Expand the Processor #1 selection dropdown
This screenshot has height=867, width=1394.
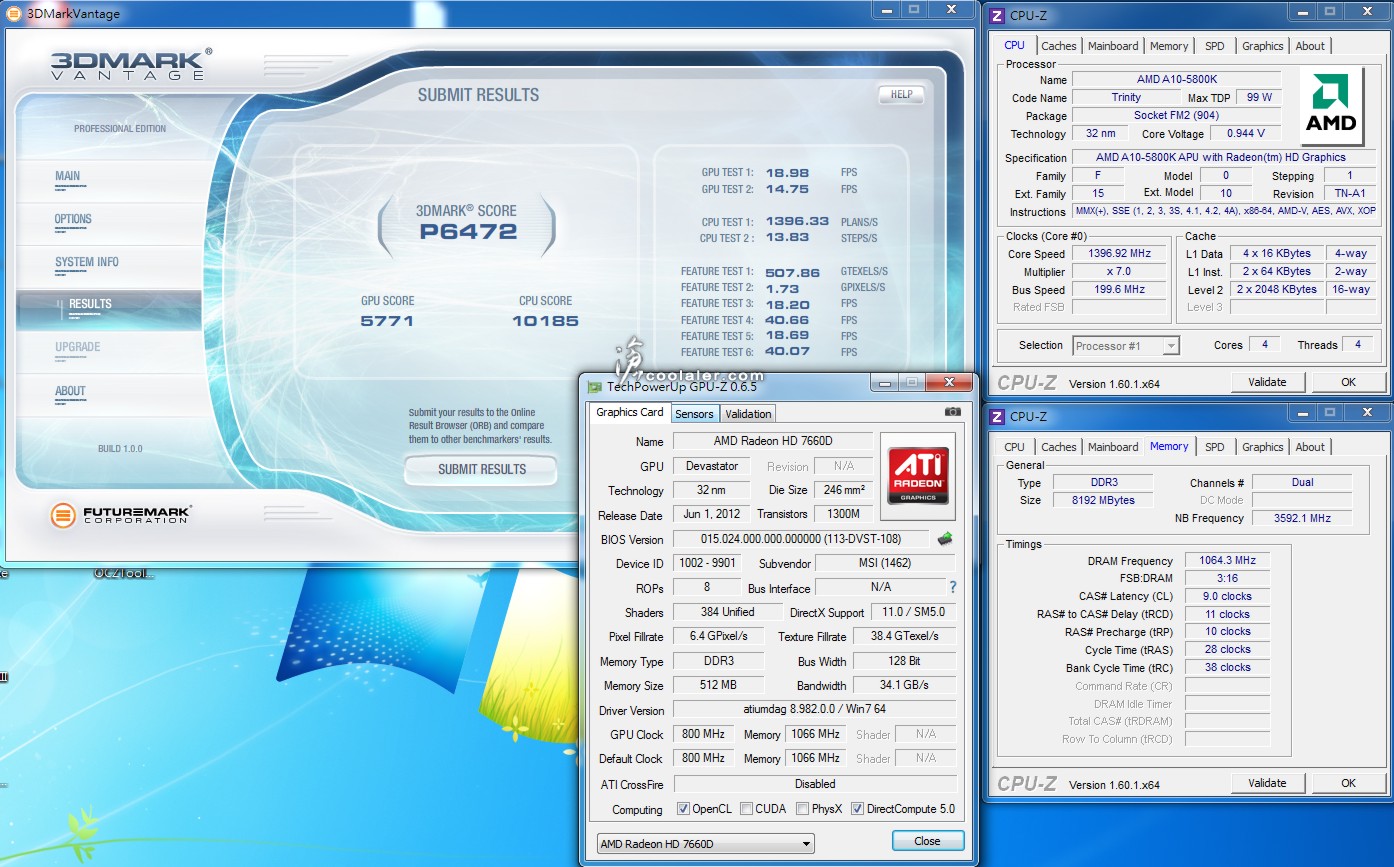pyautogui.click(x=1126, y=346)
